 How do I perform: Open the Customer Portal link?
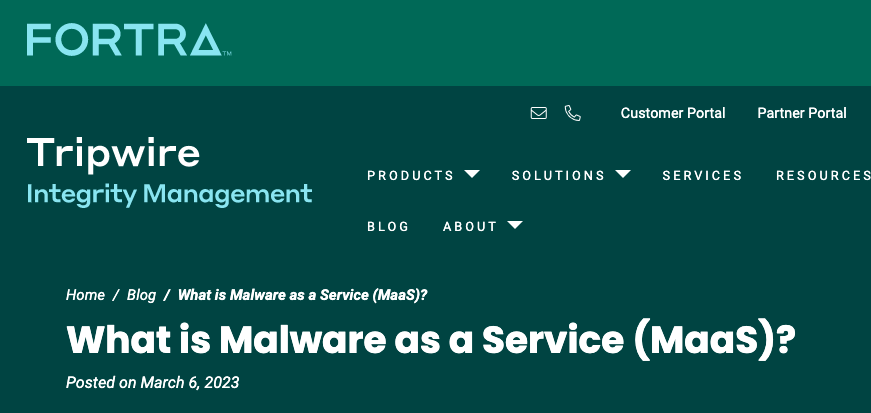(673, 113)
